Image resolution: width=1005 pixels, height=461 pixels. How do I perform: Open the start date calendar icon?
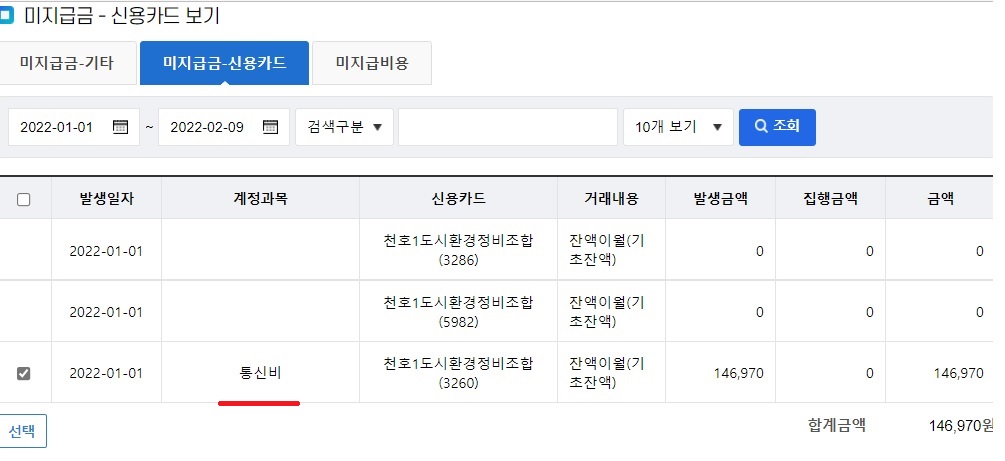point(120,127)
